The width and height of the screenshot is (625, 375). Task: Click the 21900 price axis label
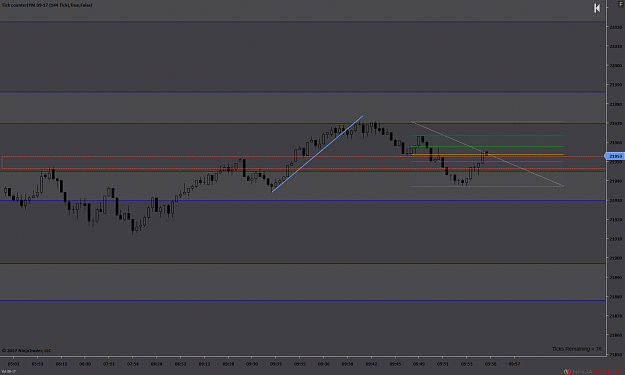pos(615,258)
